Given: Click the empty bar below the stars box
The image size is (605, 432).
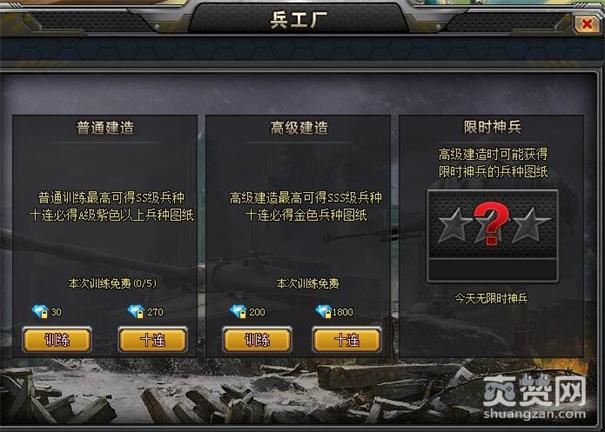Looking at the screenshot, I should tap(492, 270).
